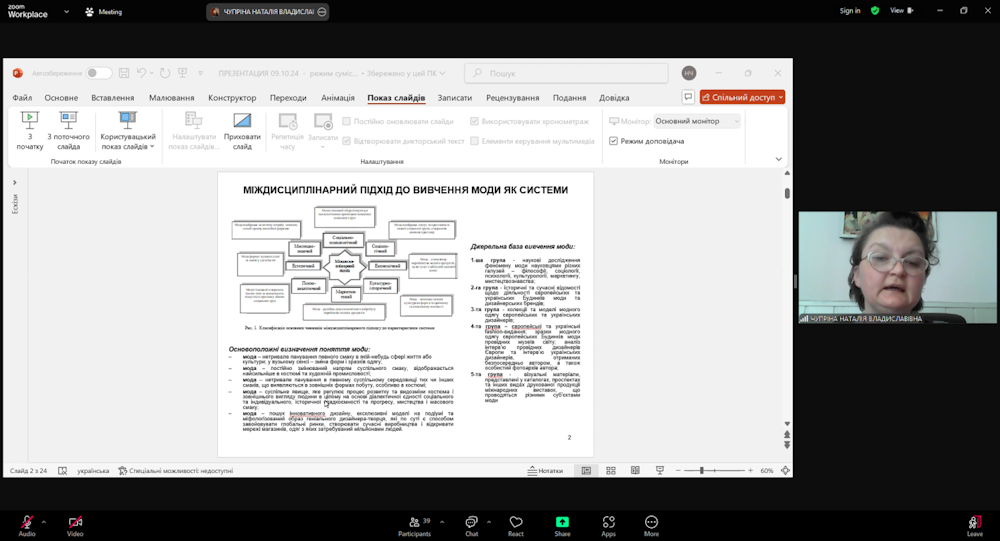Click the НЧ user account avatar
1000x541 pixels.
pyautogui.click(x=689, y=73)
